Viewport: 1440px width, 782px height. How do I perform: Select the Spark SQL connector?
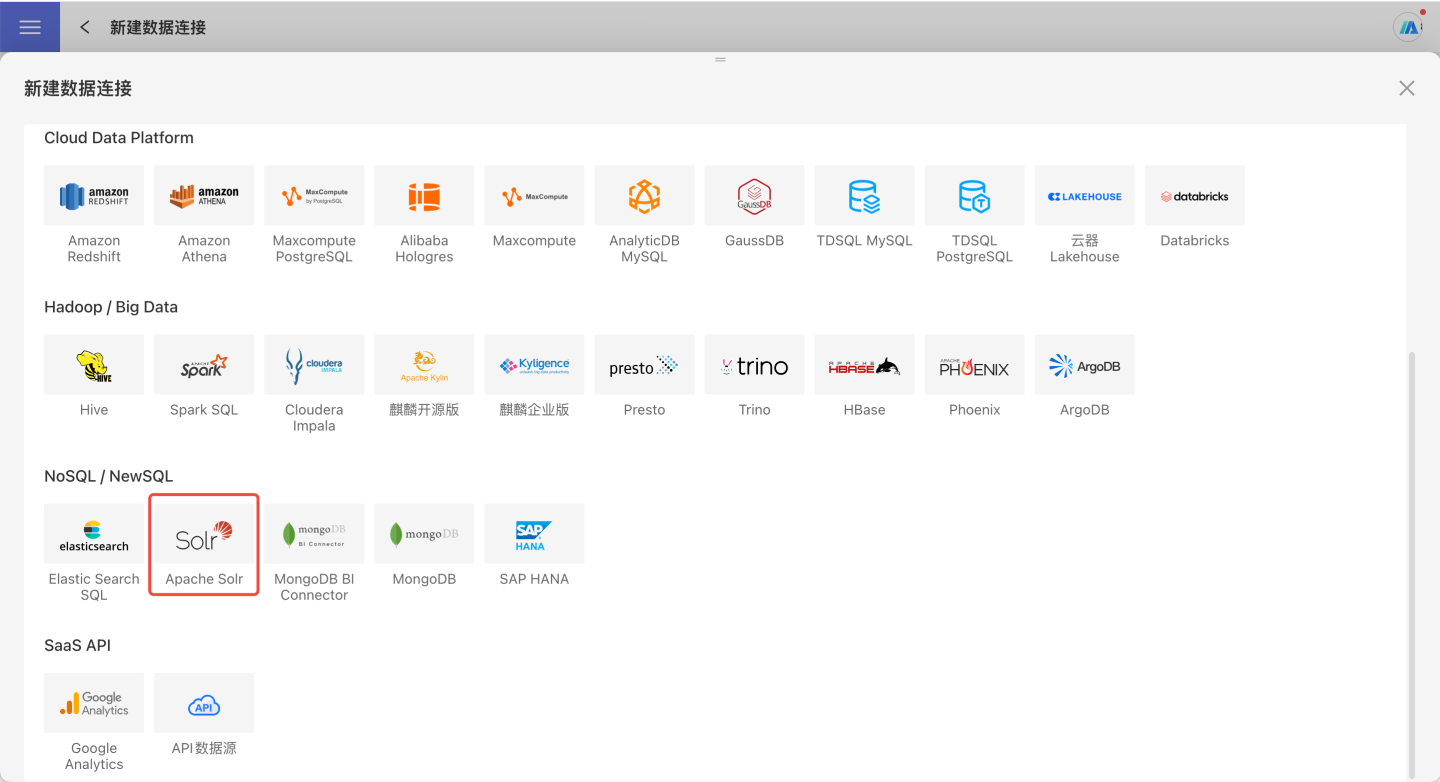pos(204,365)
